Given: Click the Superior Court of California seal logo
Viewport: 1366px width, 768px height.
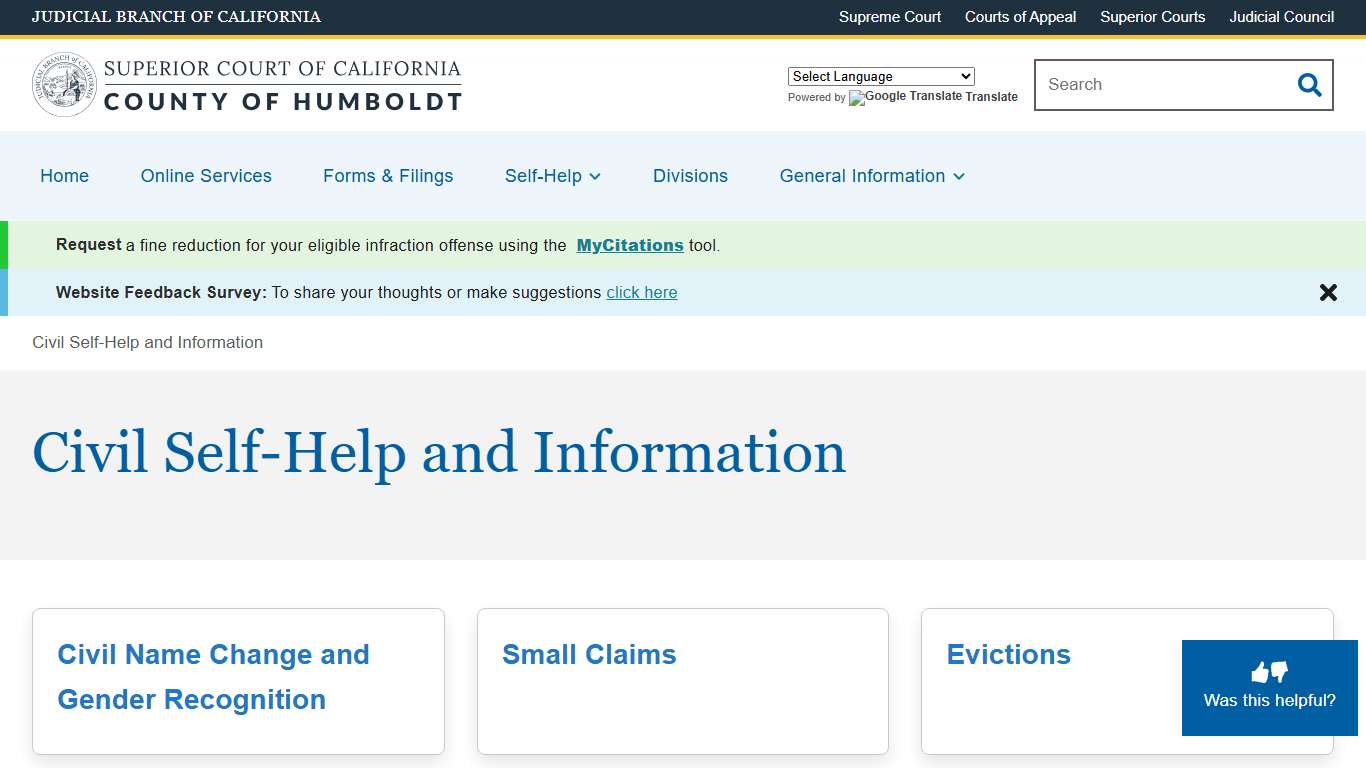Looking at the screenshot, I should pos(64,83).
